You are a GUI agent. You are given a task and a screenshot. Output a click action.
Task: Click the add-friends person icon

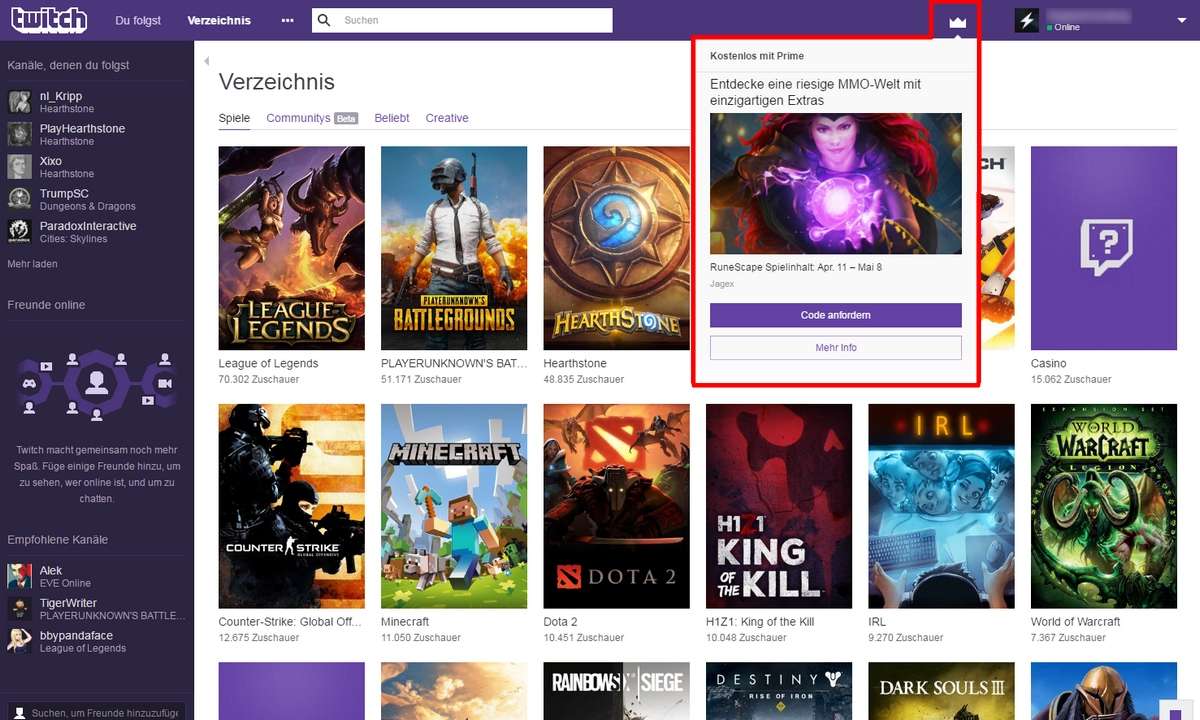coord(20,713)
